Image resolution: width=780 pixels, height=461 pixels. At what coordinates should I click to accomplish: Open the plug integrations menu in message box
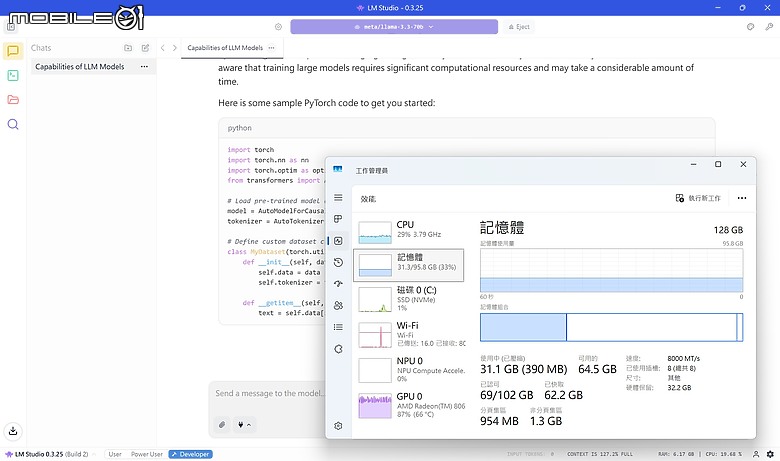(244, 424)
